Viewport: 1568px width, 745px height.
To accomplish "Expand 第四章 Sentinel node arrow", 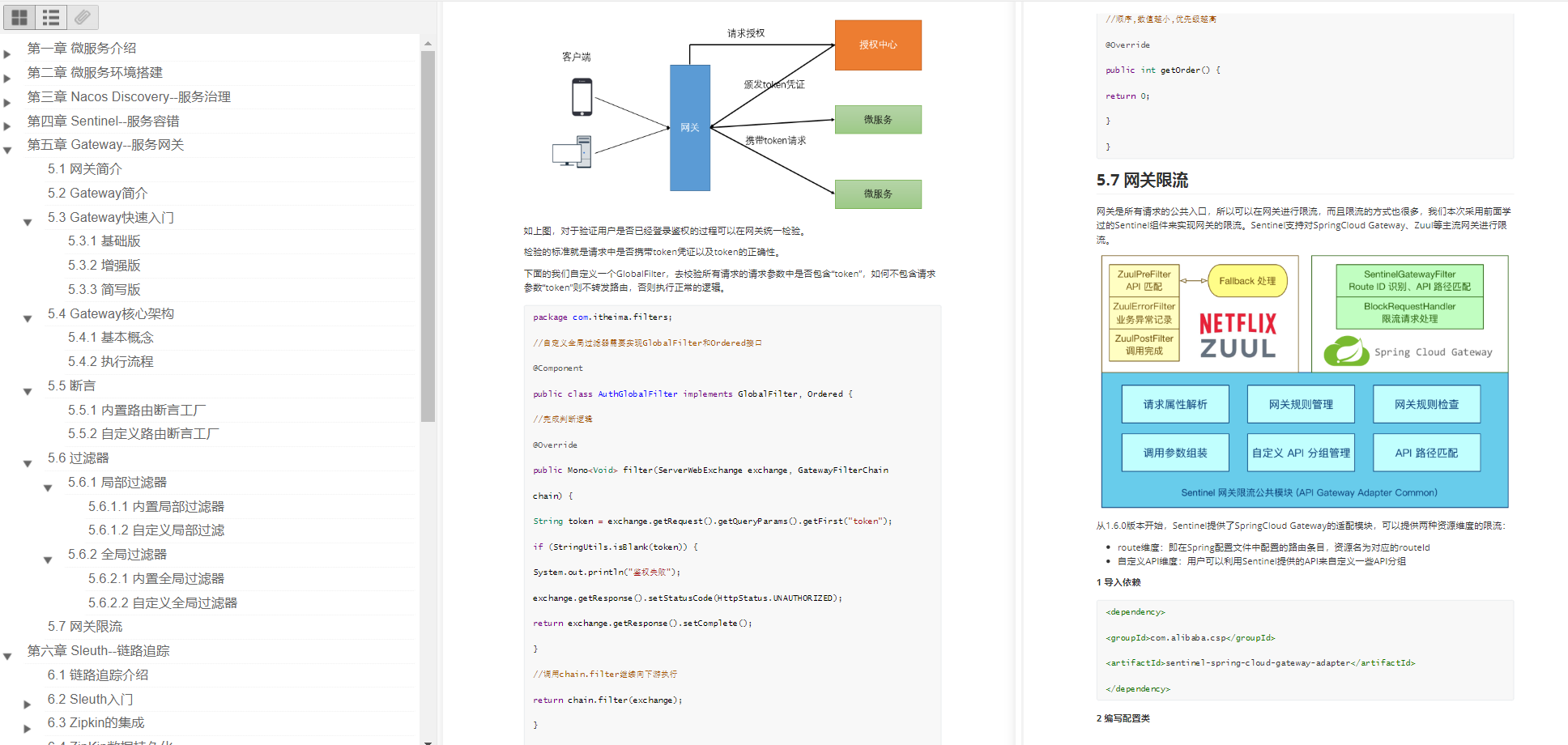I will click(x=7, y=126).
